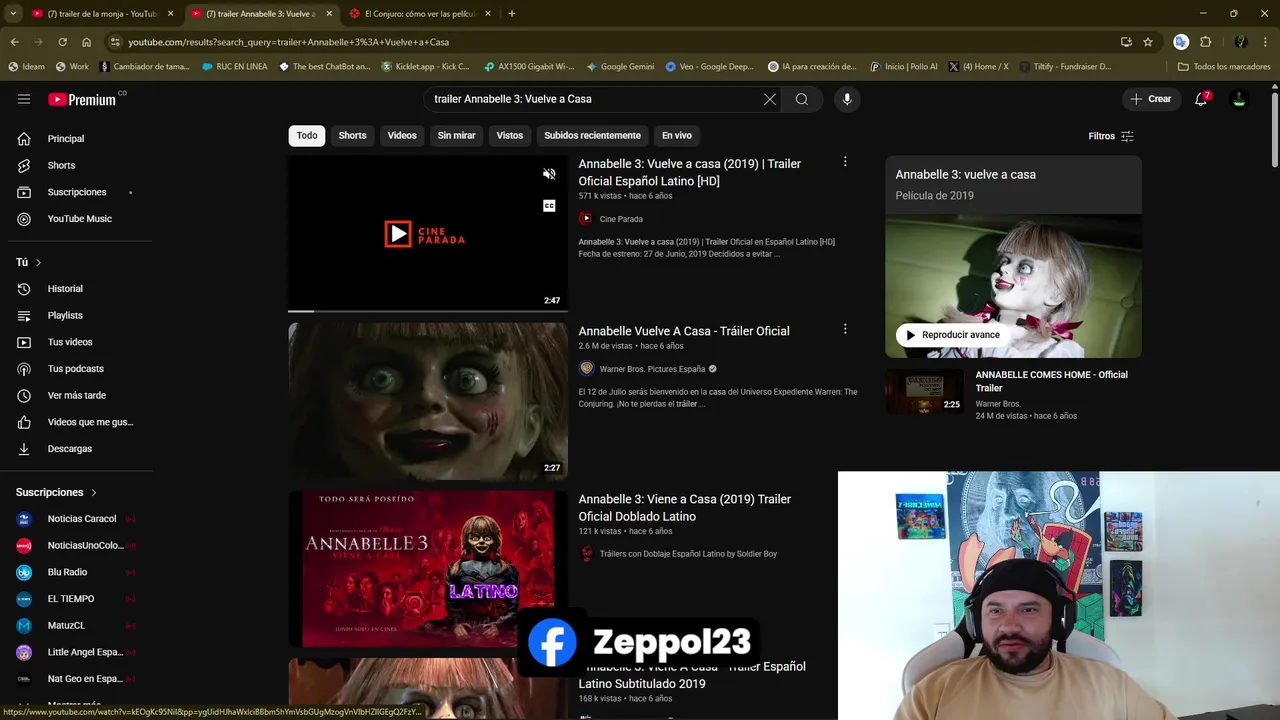Open Annabelle Vuelve A Casa doll thumbnail
The width and height of the screenshot is (1280, 720).
click(x=428, y=401)
